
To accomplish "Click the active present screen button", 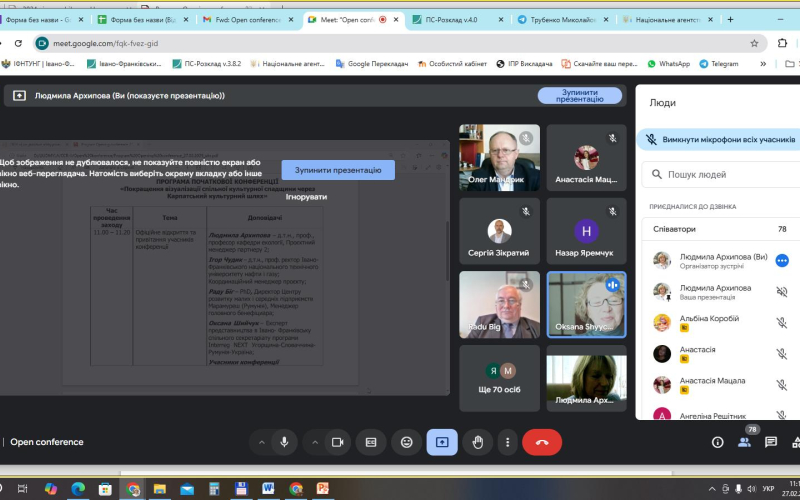I will pyautogui.click(x=442, y=442).
